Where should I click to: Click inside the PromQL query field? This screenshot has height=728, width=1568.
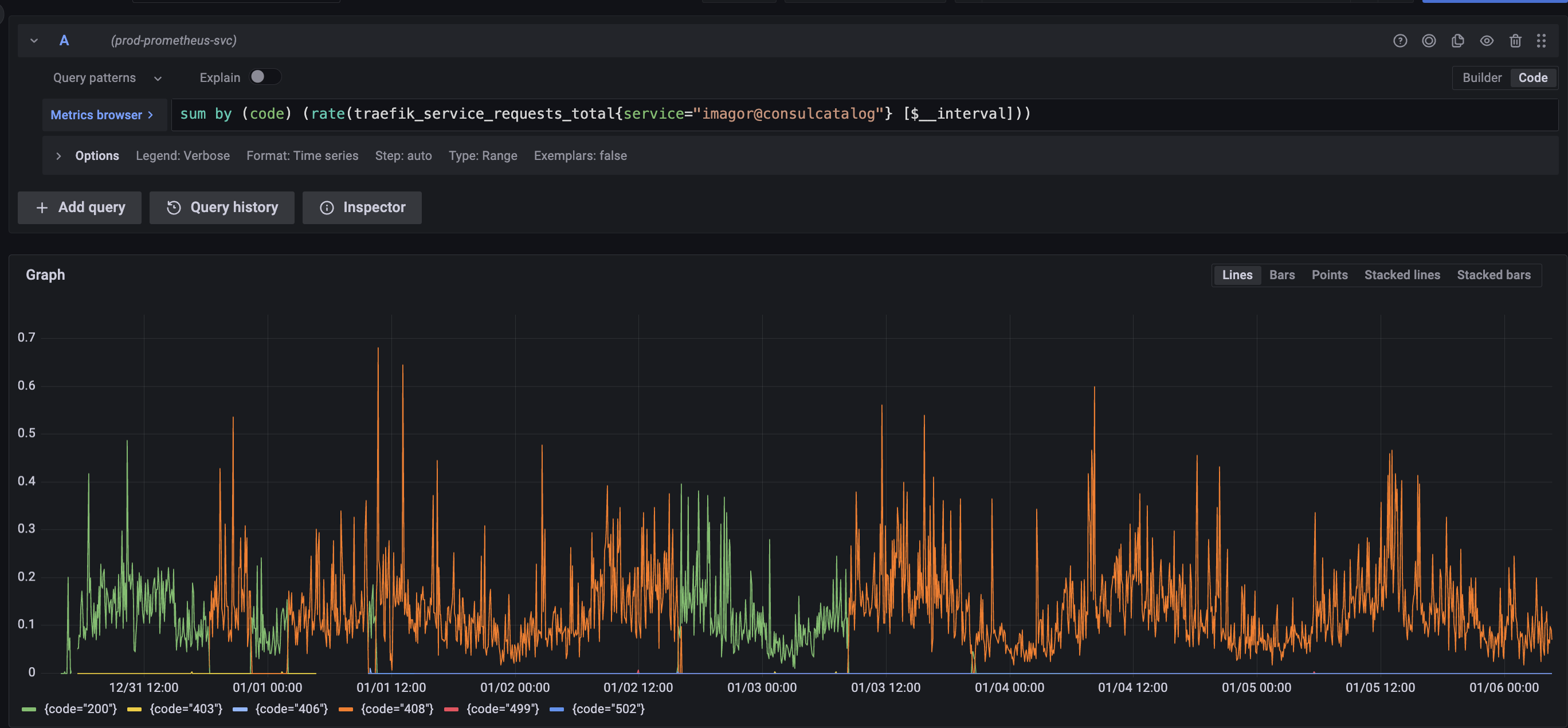pos(731,114)
